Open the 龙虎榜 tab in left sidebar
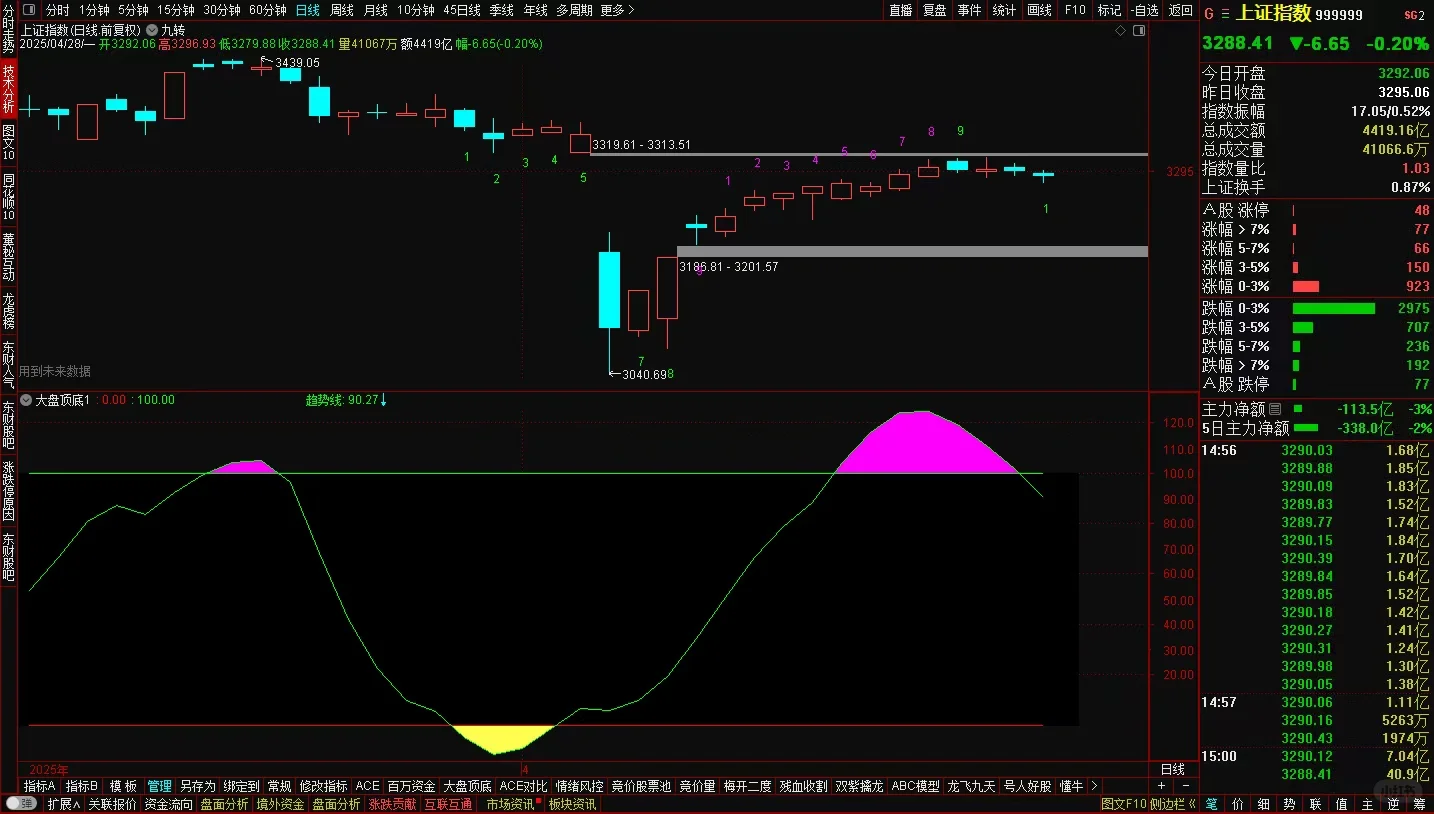Image resolution: width=1434 pixels, height=814 pixels. point(8,313)
